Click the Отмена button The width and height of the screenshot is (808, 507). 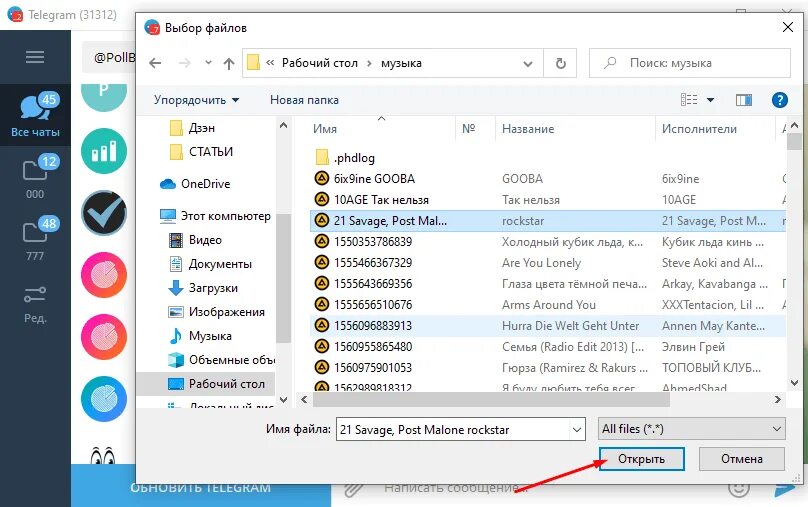tap(742, 459)
